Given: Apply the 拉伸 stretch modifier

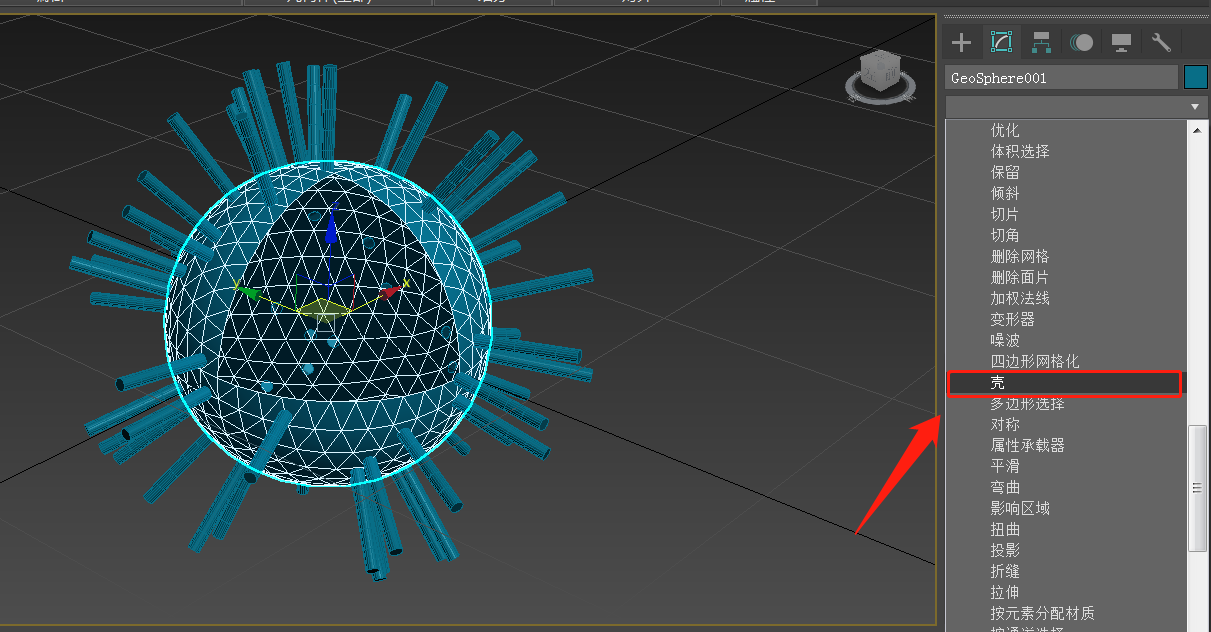Looking at the screenshot, I should pyautogui.click(x=1005, y=592).
